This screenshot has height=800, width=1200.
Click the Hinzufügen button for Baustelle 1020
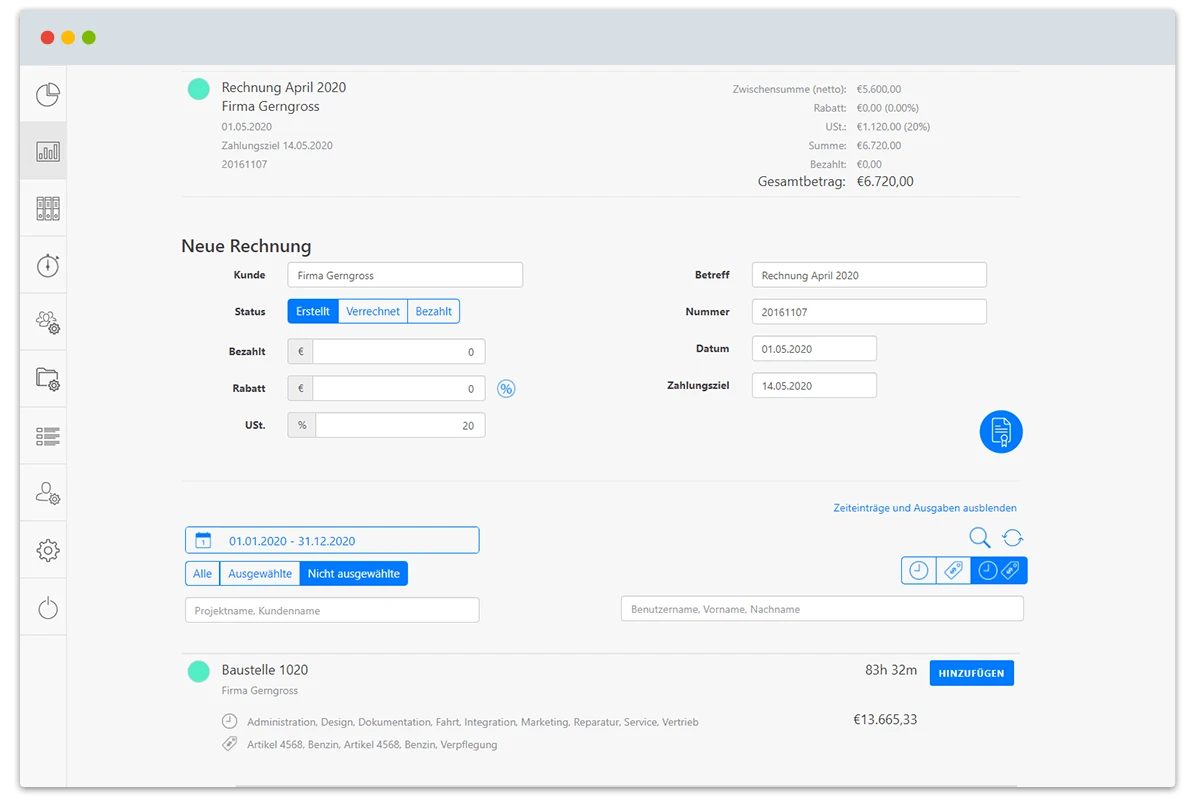pyautogui.click(x=971, y=673)
